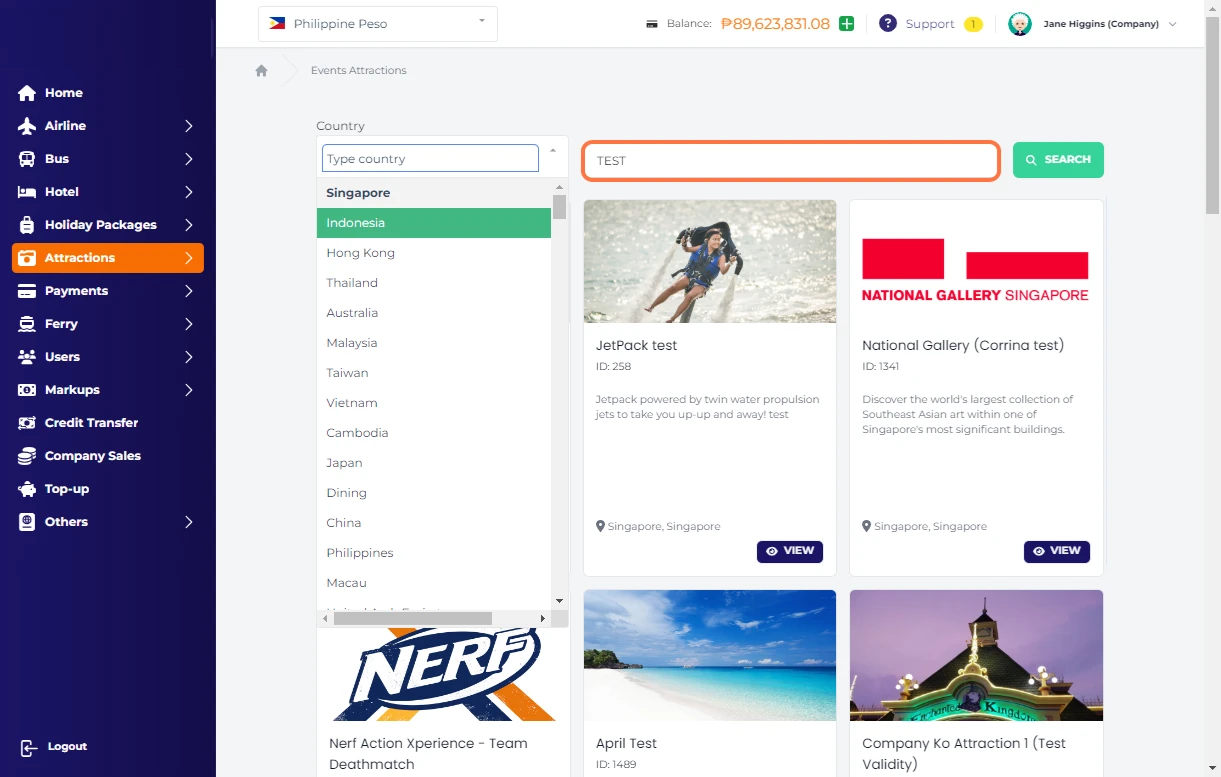Open Support via the question mark icon

[x=887, y=24]
